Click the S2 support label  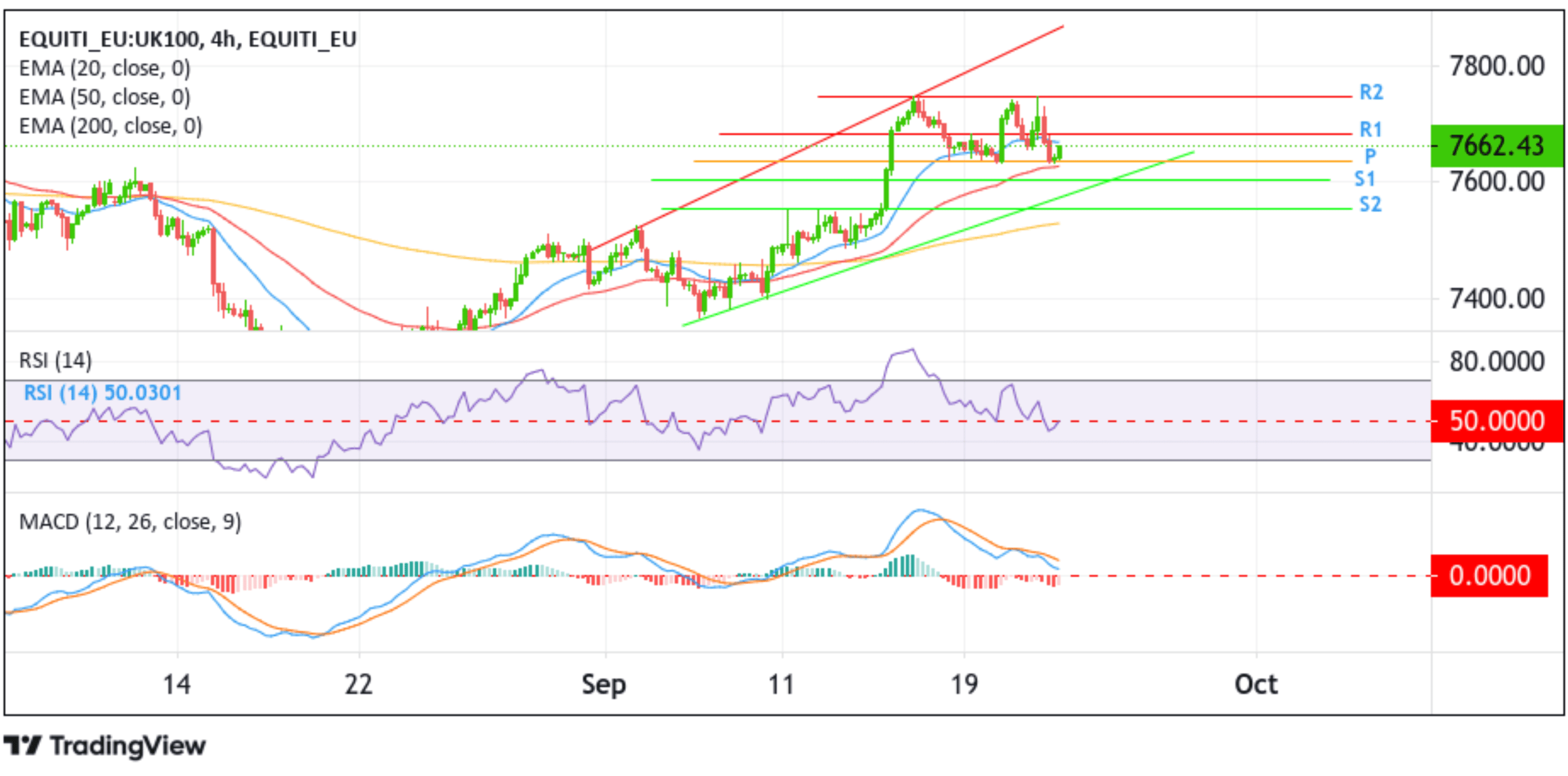(x=1371, y=205)
